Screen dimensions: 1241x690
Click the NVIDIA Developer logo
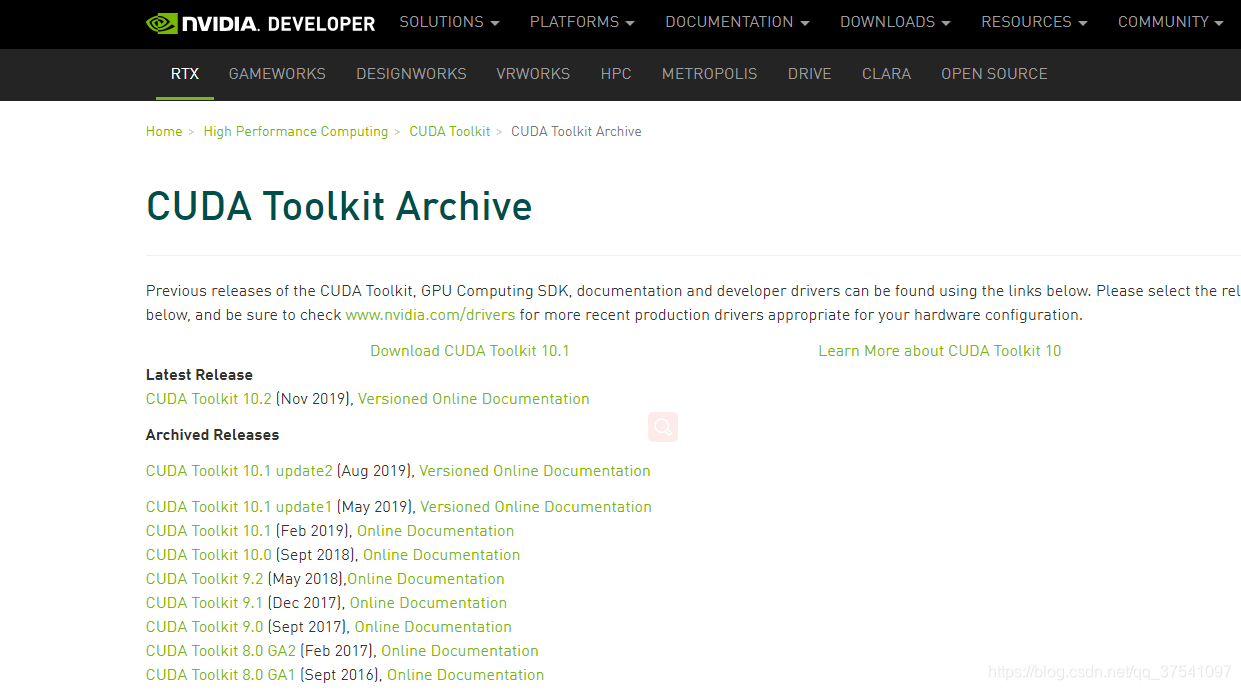click(x=261, y=23)
